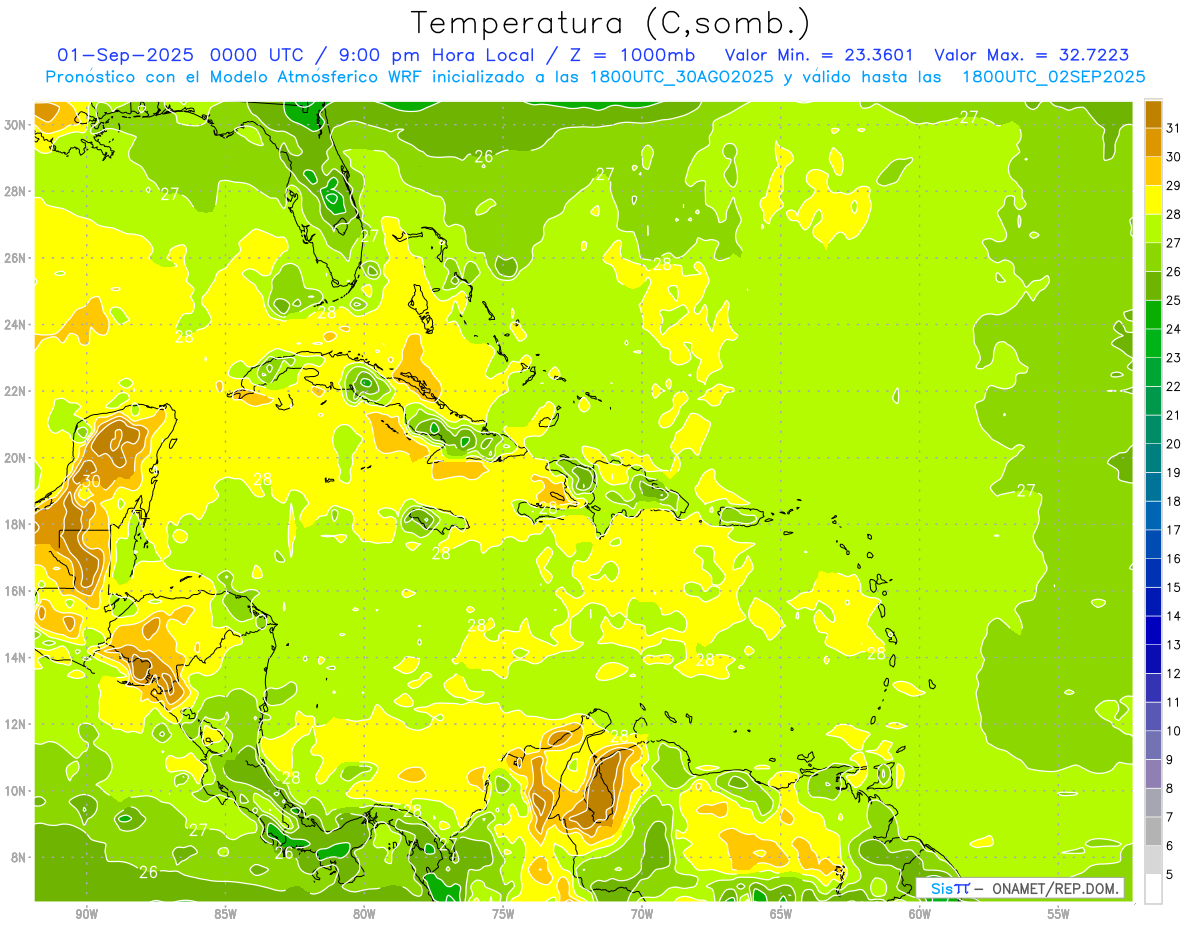Click the "Valor Max. = 32.7223" text
Screen dimensions: 1200x927
(x=1031, y=55)
